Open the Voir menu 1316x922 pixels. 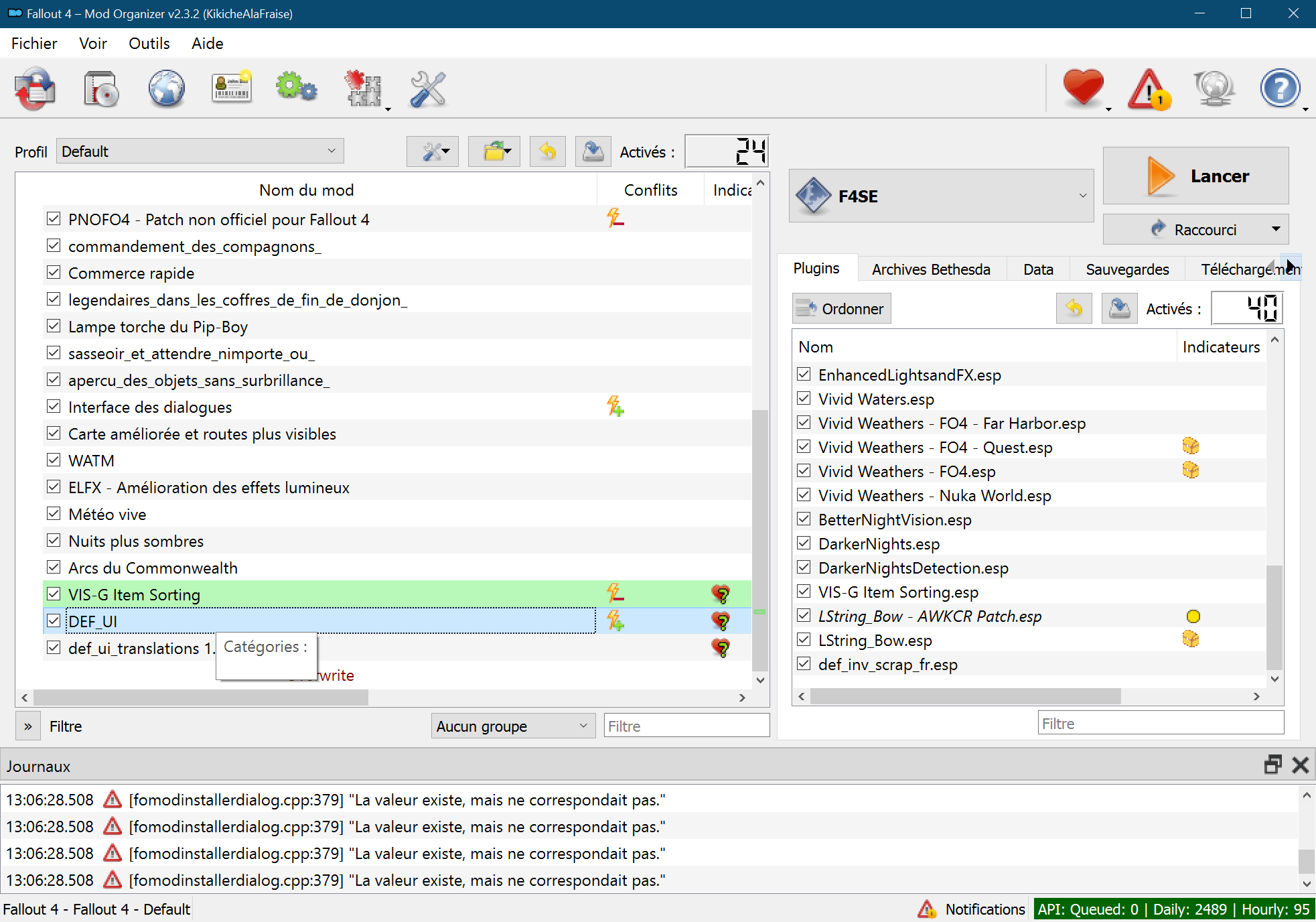point(93,44)
